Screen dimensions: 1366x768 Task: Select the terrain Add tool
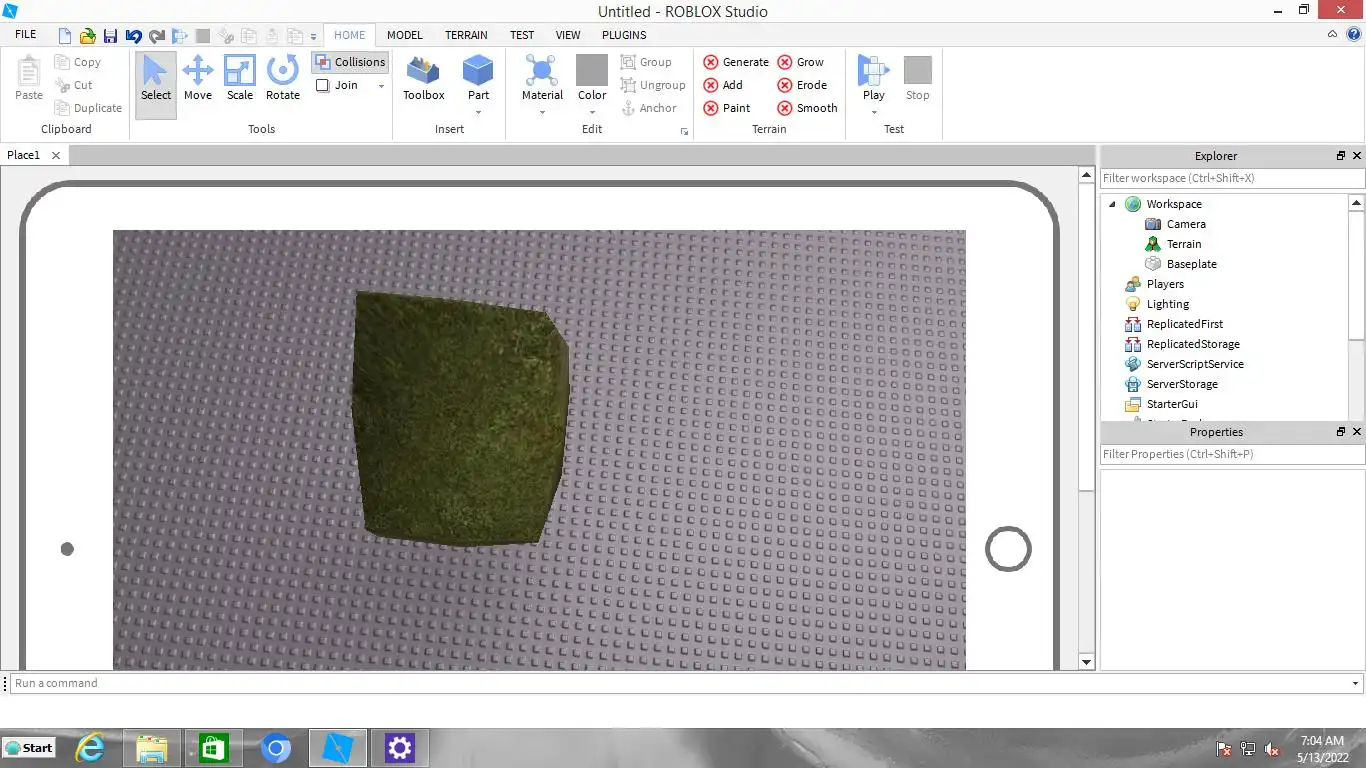pos(723,85)
